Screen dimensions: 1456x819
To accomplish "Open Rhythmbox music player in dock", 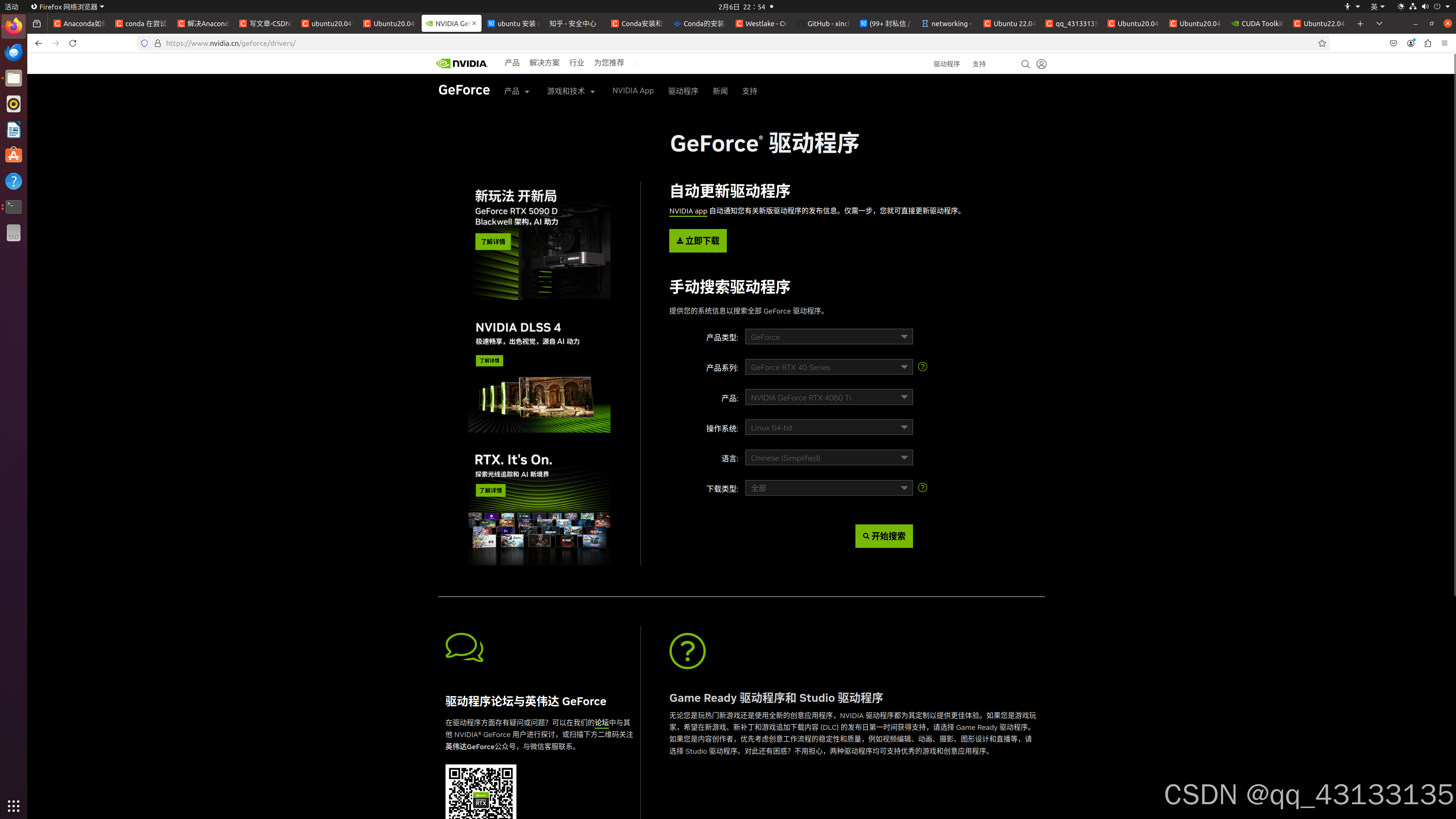I will pos(14,104).
